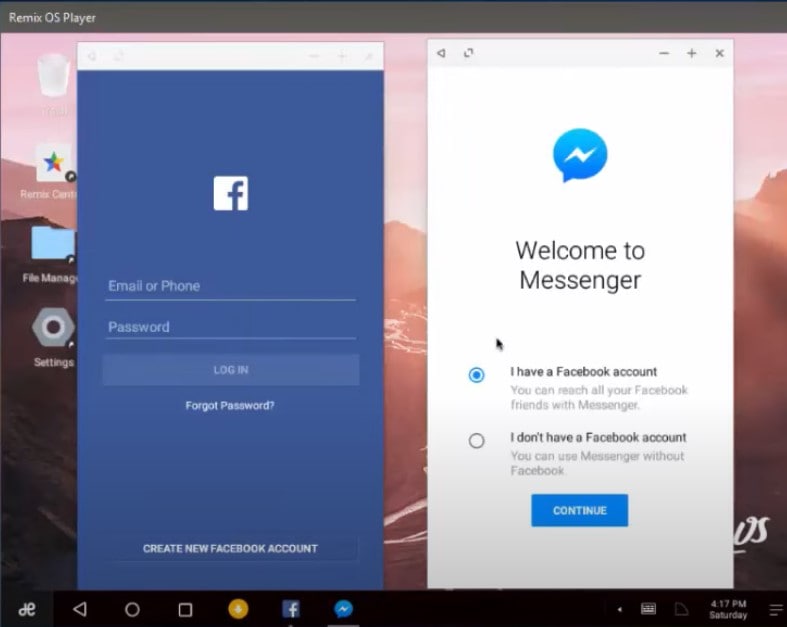The height and width of the screenshot is (627, 787).
Task: Close the Facebook window
Action: (x=368, y=57)
